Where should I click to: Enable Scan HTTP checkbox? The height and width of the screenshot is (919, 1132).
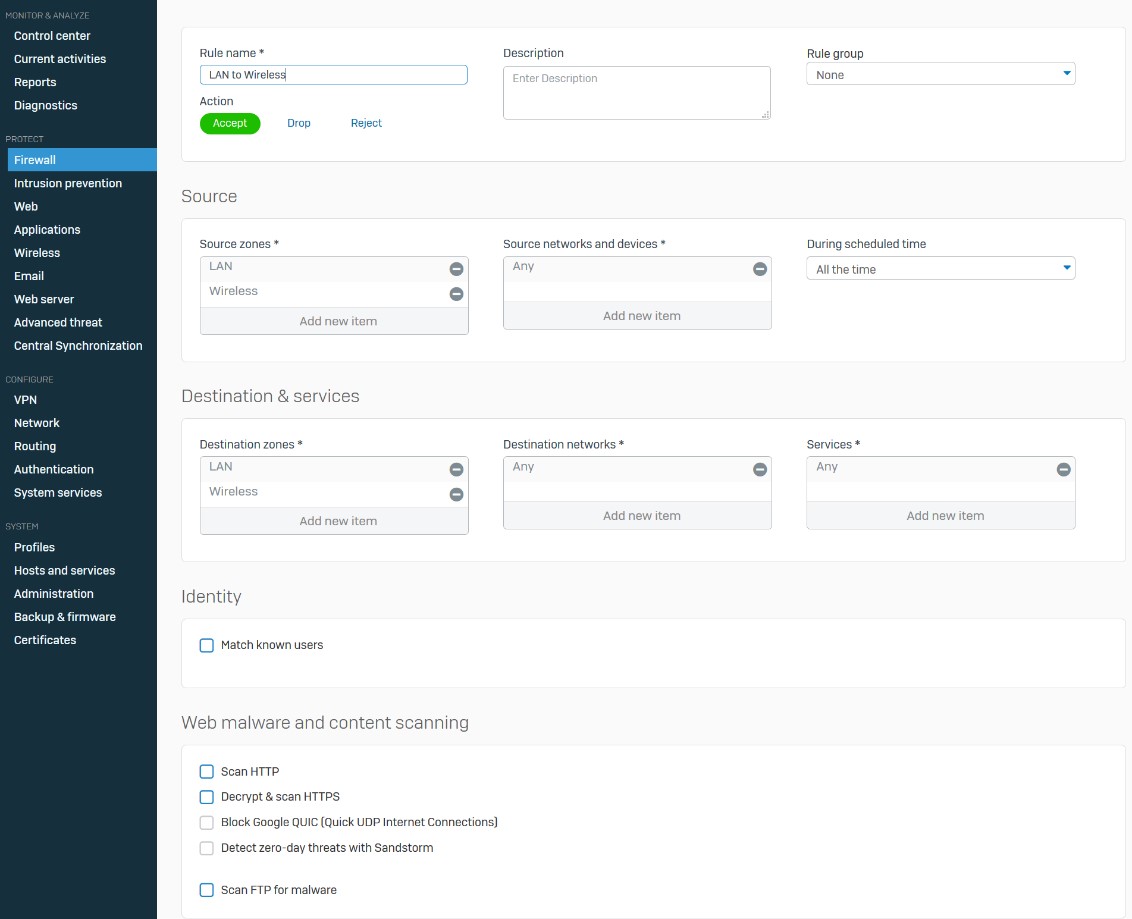(x=207, y=772)
